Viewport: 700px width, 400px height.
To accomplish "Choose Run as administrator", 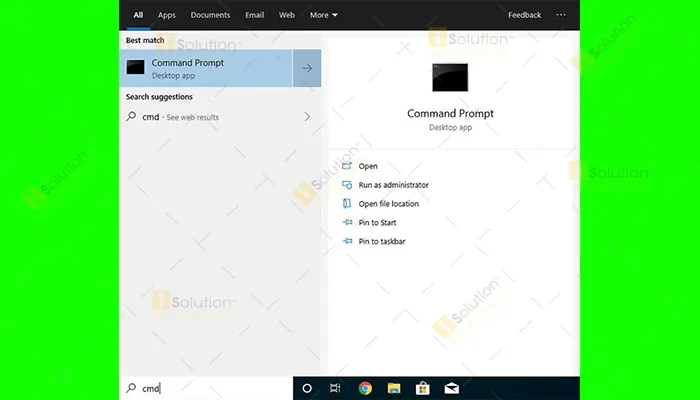I will 393,185.
